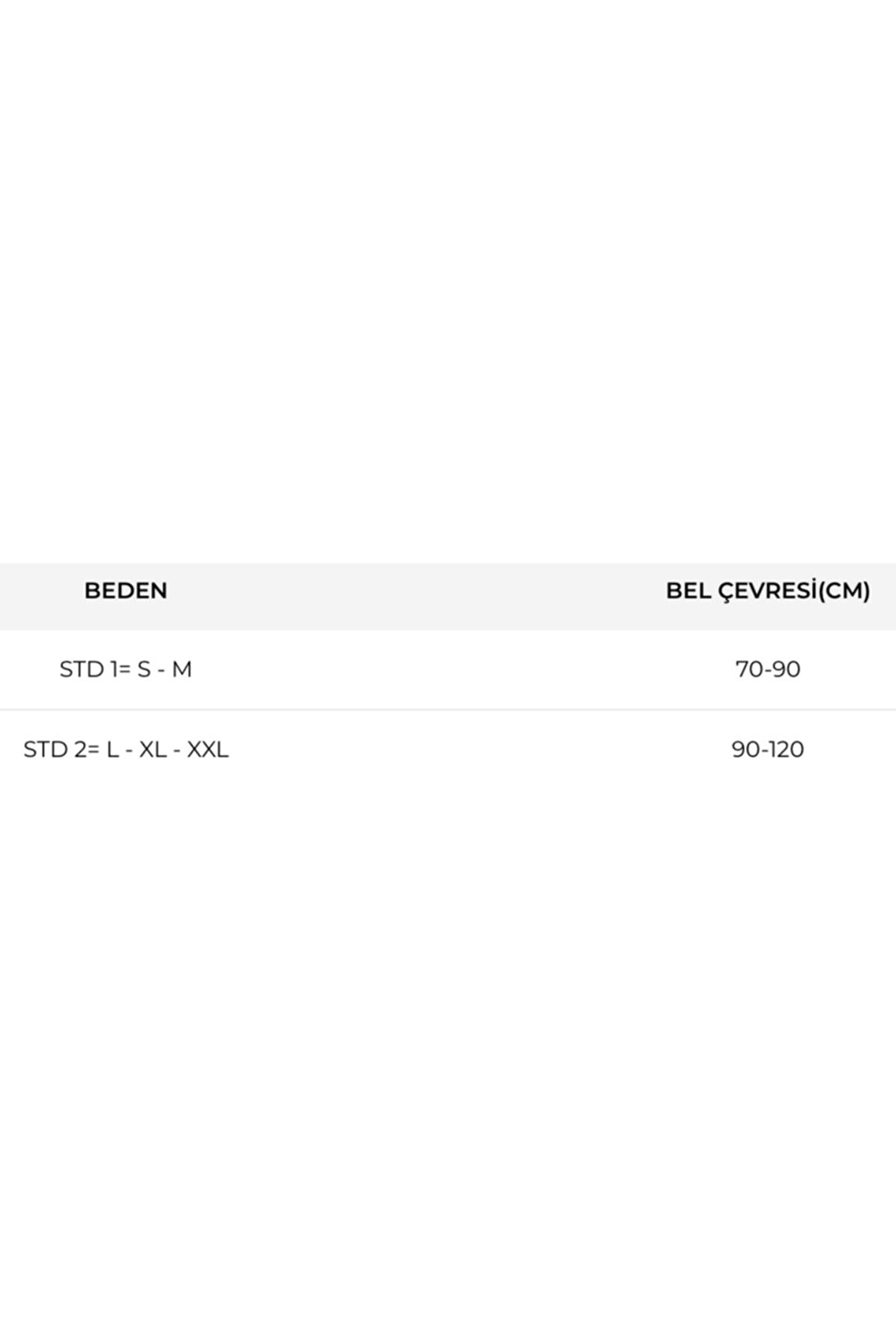The height and width of the screenshot is (1344, 896).
Task: Click the 70-90 waist measurement value
Action: 768,670
